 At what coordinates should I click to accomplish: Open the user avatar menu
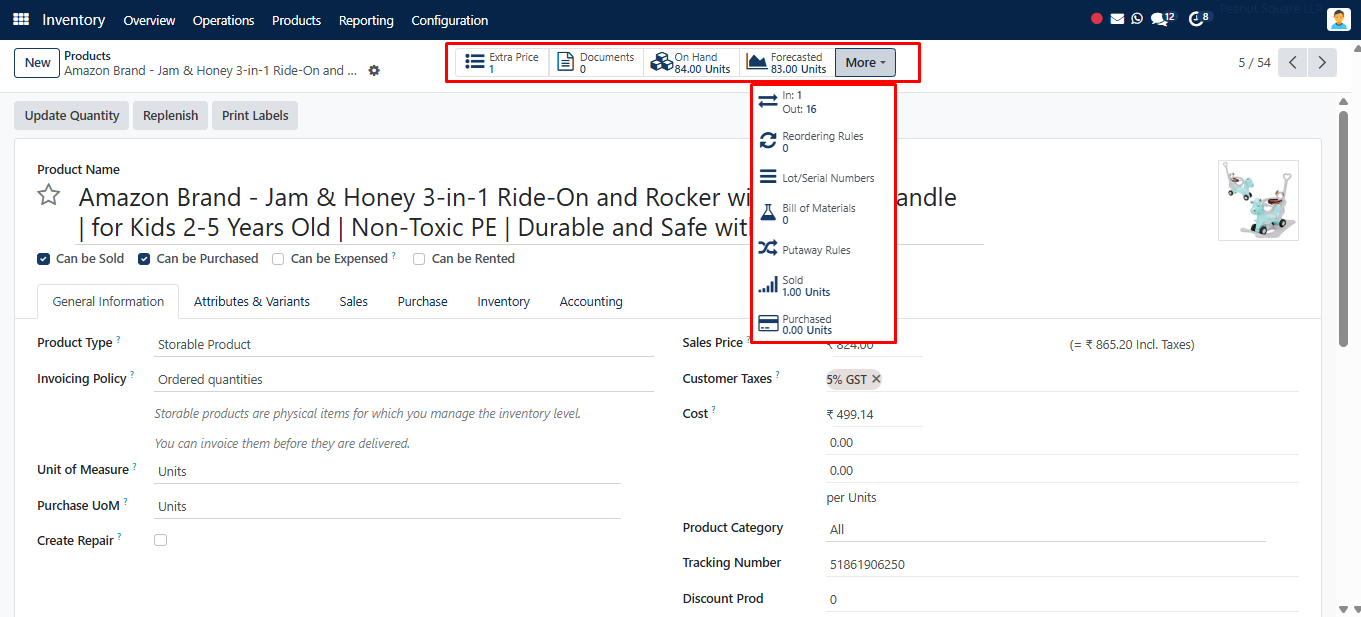pos(1338,20)
